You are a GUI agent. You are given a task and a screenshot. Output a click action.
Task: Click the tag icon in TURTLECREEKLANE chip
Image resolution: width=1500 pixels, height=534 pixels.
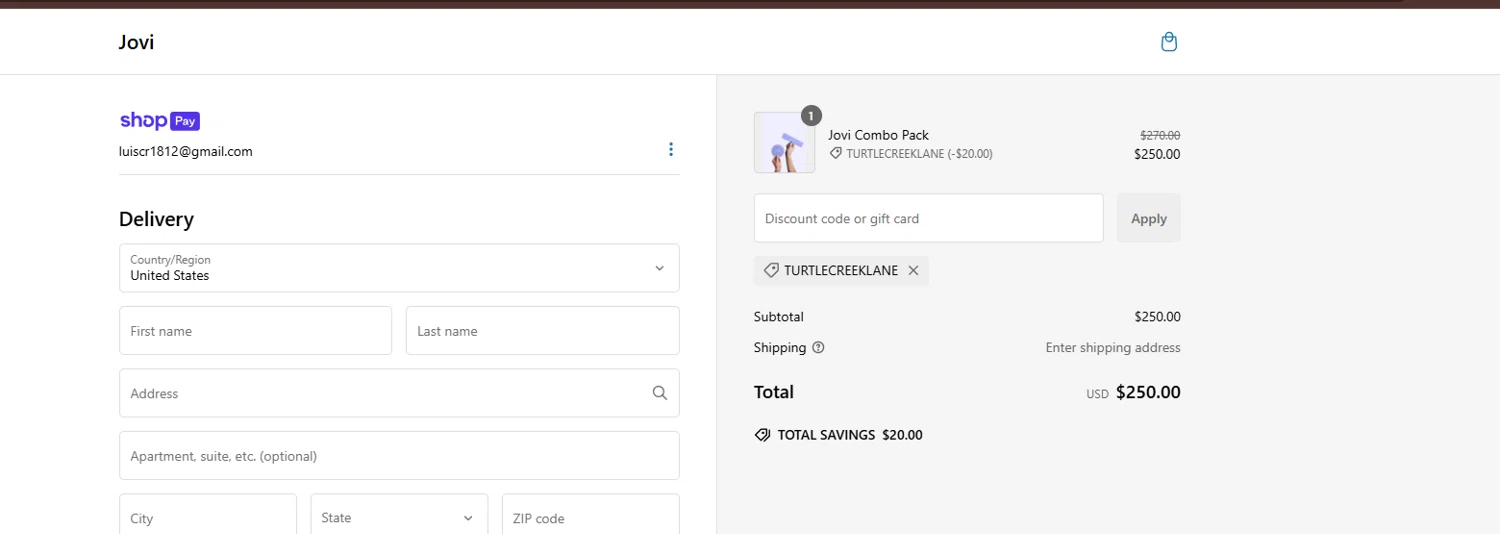(771, 270)
